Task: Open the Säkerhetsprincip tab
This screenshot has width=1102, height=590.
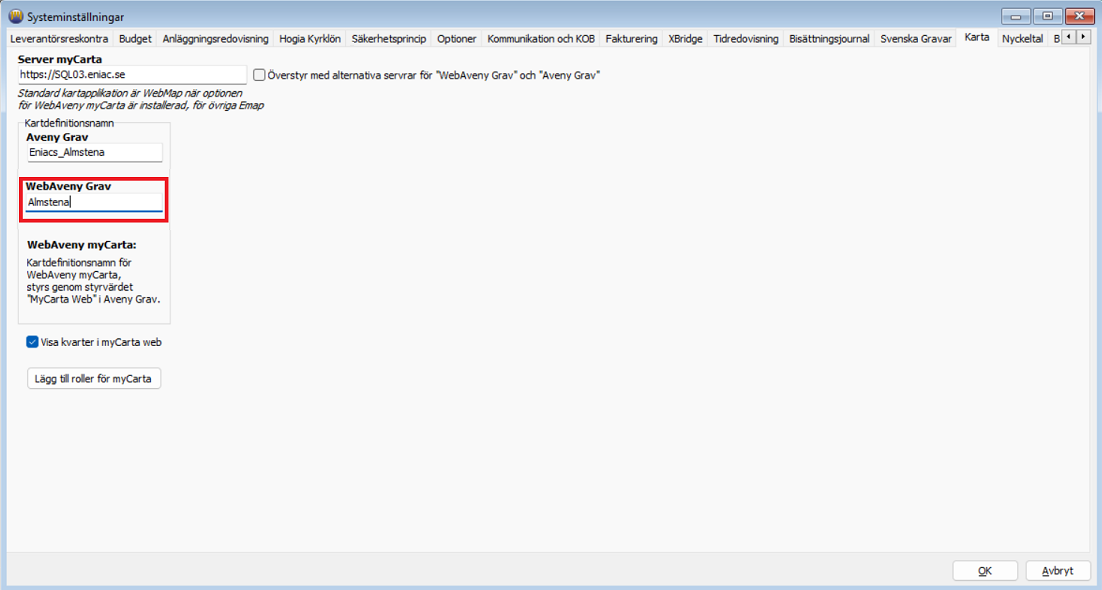Action: click(x=389, y=39)
